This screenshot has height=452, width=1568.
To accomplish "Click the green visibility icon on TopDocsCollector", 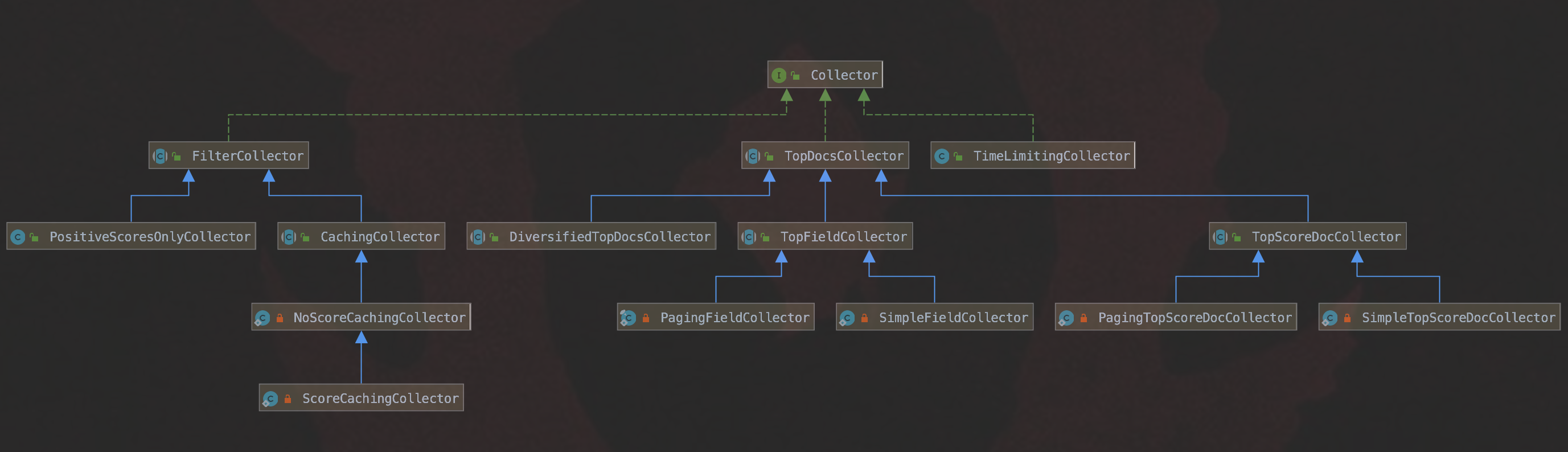I will [x=769, y=157].
